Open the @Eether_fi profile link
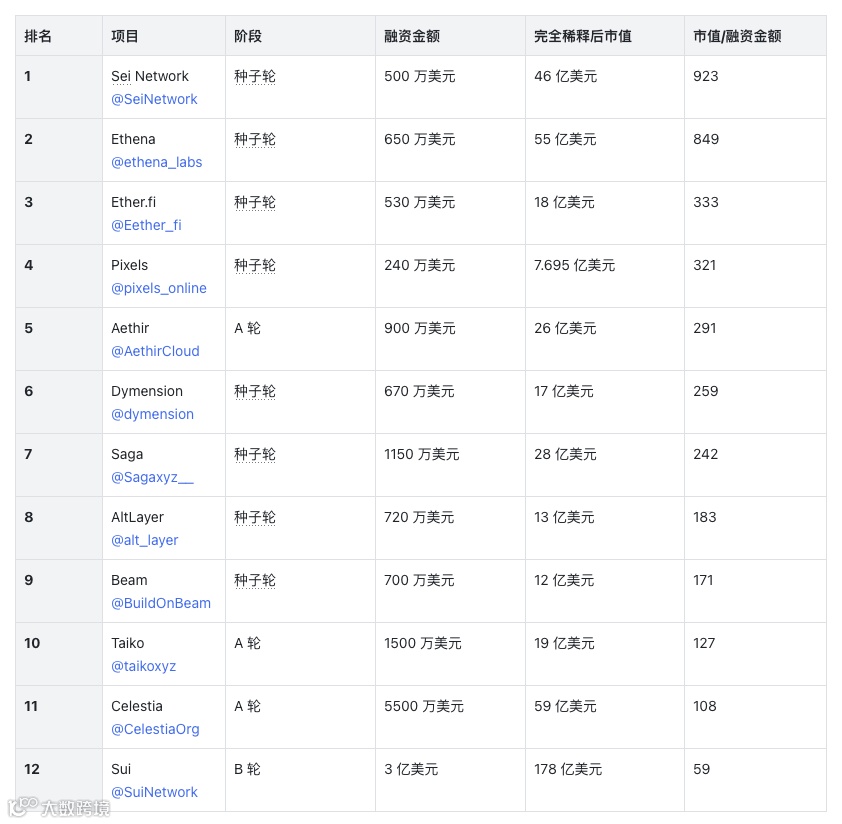Viewport: 842px width, 824px height. point(146,225)
